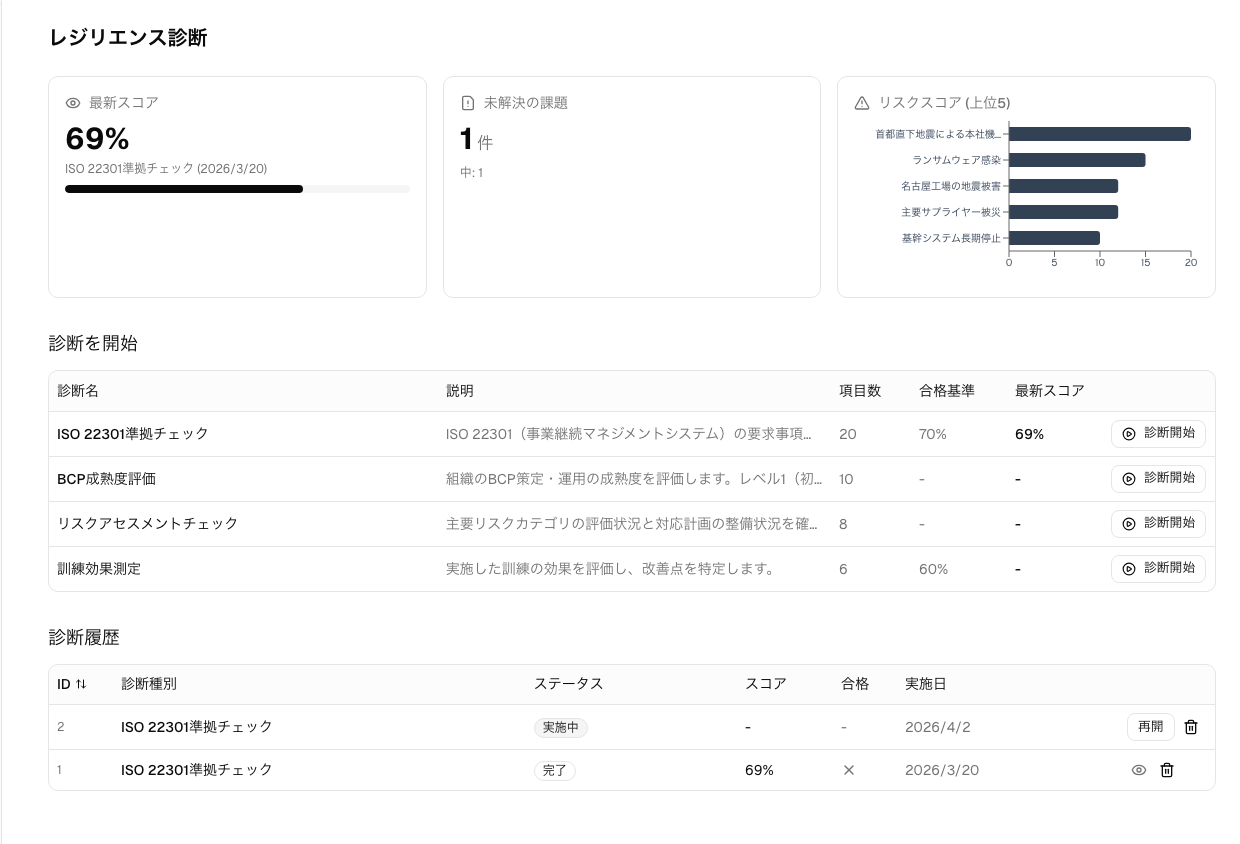Click the 合格基準 column header
This screenshot has width=1240, height=844.
coord(947,391)
